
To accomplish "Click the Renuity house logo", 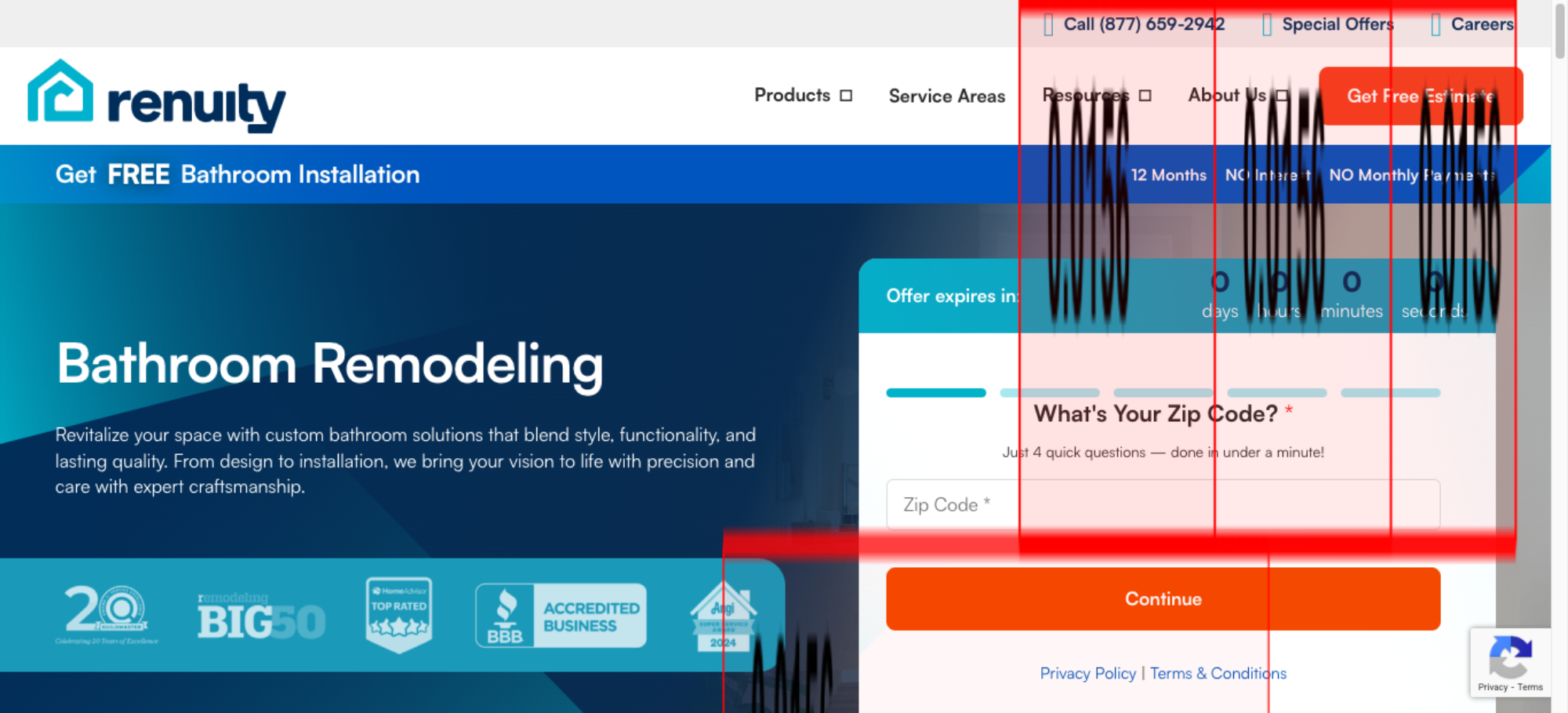I will (x=60, y=93).
